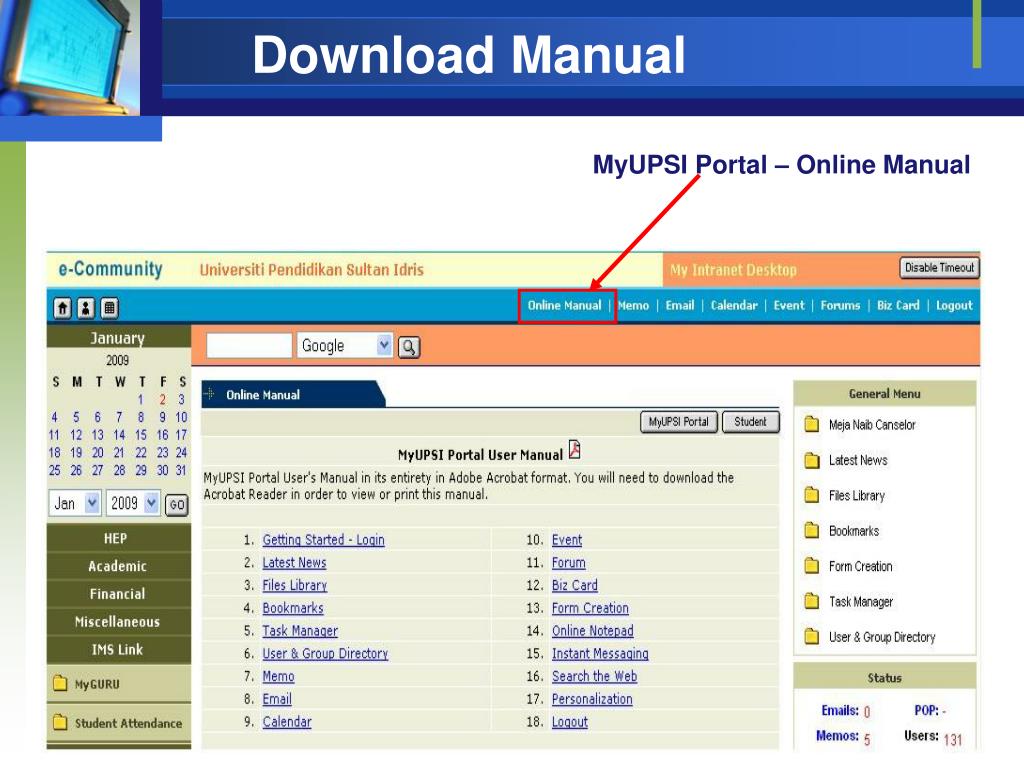Screen dimensions: 1024x768
Task: Click Online Manual in the top menu
Action: (x=564, y=305)
